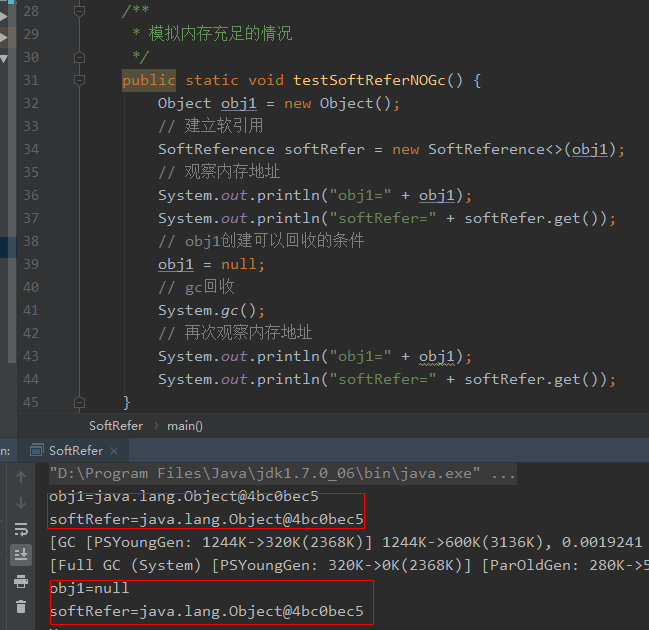Collapse testSoftReferNOGc method fold at line 31
The height and width of the screenshot is (630, 649).
(79, 80)
